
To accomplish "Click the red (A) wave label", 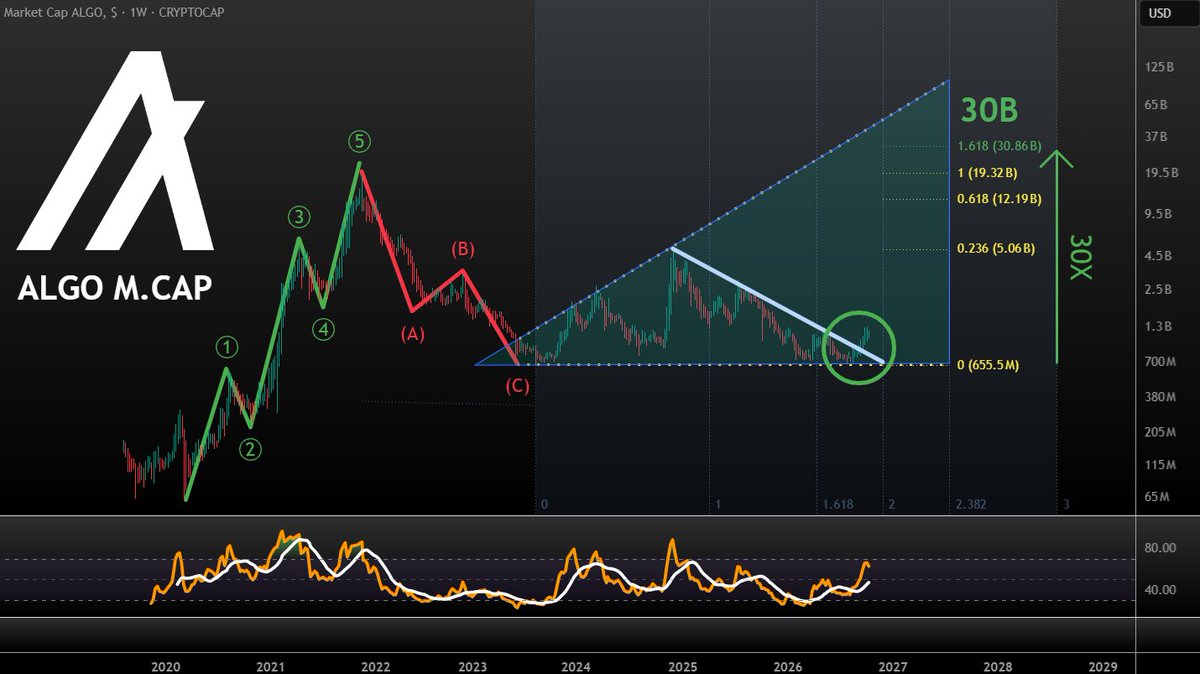I will pos(413,334).
